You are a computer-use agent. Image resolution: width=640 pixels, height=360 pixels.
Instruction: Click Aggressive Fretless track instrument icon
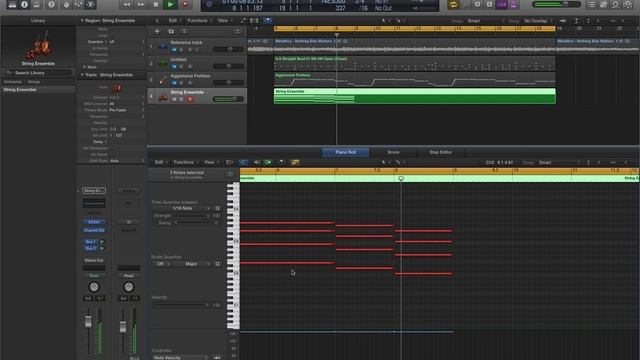pos(163,80)
